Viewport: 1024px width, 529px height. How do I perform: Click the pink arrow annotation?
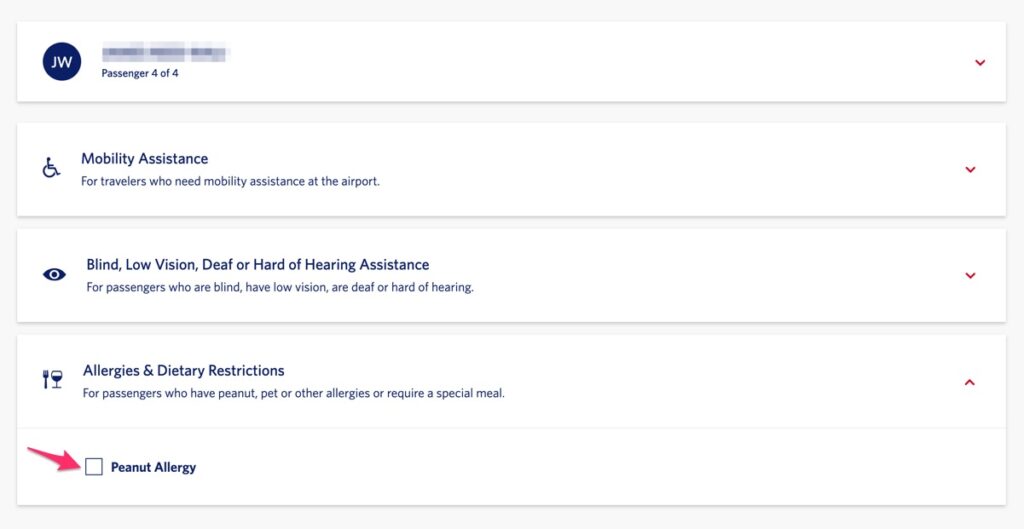point(54,458)
